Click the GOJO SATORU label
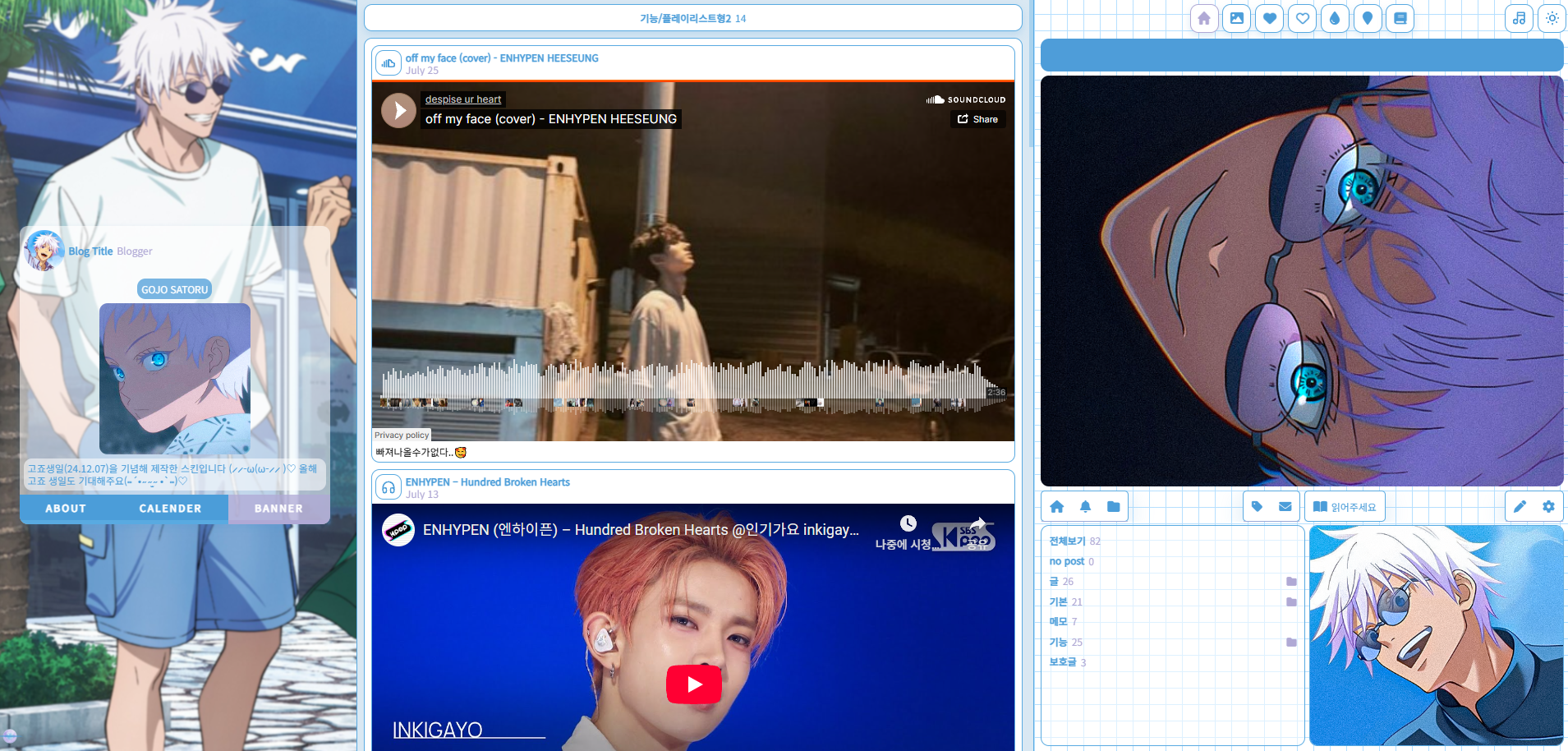 click(x=174, y=289)
